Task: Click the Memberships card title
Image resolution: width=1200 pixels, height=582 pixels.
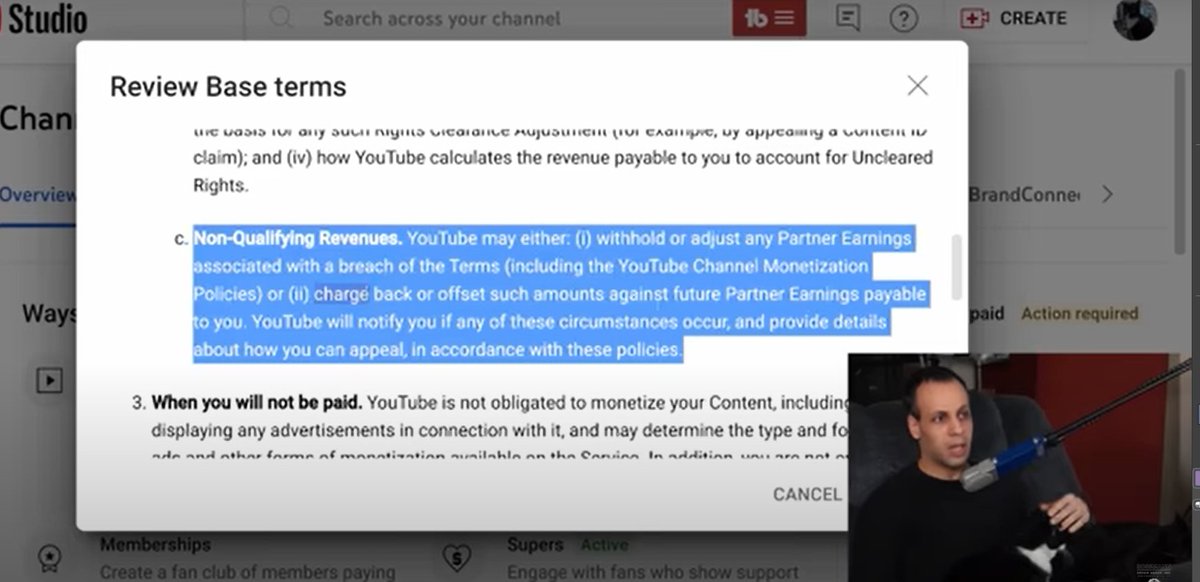Action: click(155, 545)
